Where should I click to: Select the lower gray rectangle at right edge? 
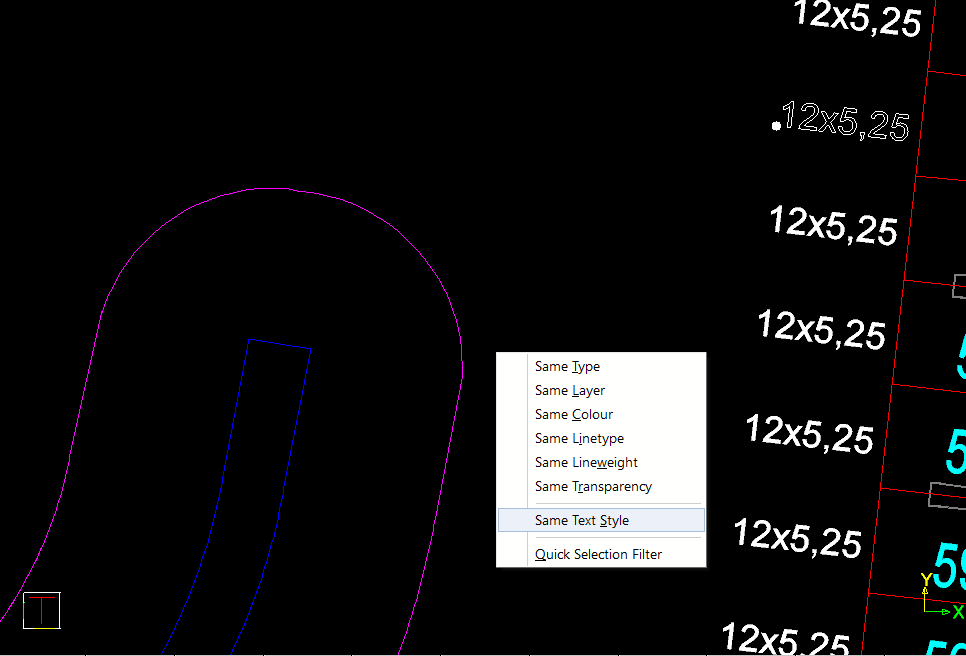946,495
